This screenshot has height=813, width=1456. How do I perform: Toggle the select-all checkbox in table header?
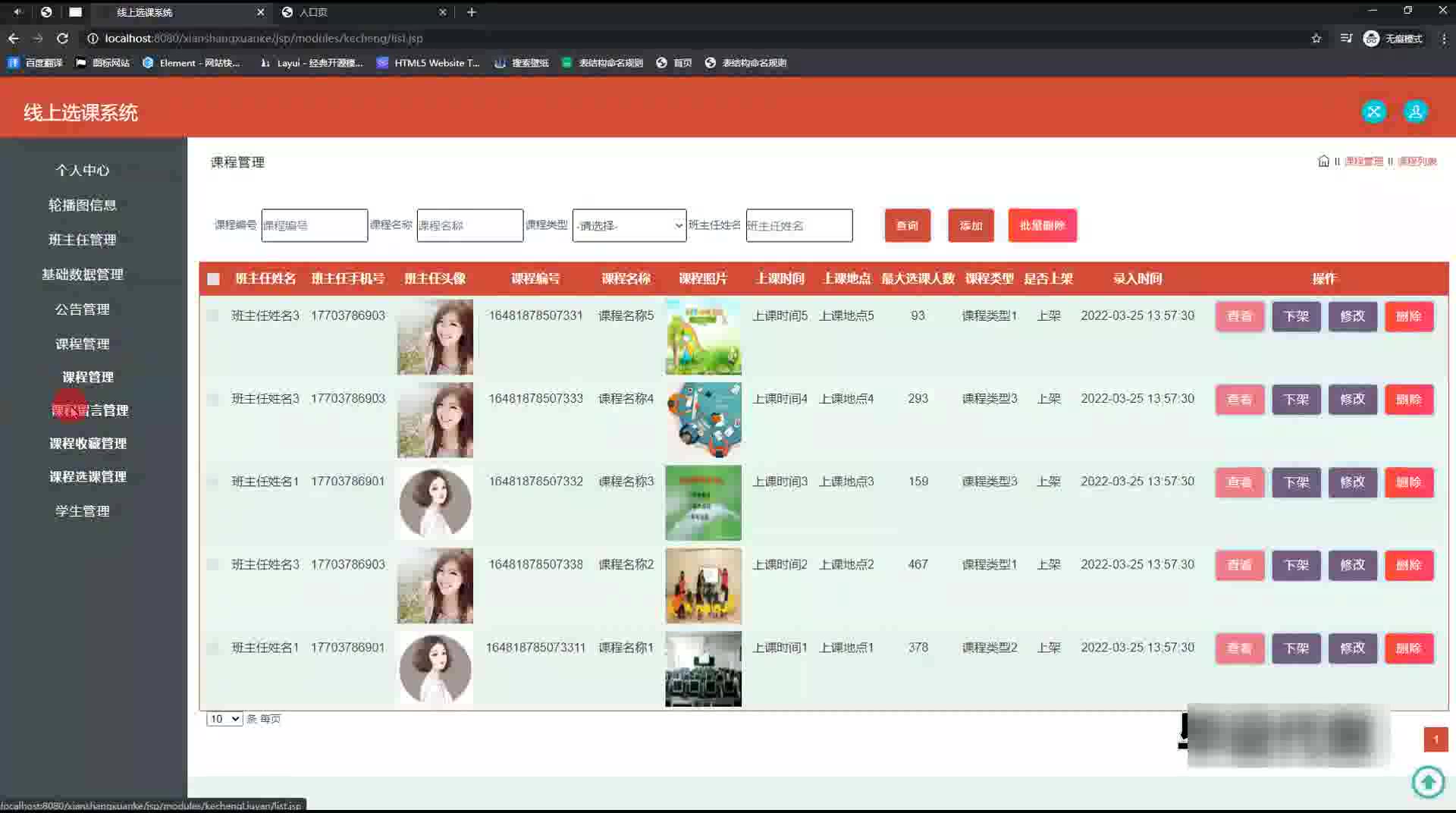pyautogui.click(x=213, y=279)
